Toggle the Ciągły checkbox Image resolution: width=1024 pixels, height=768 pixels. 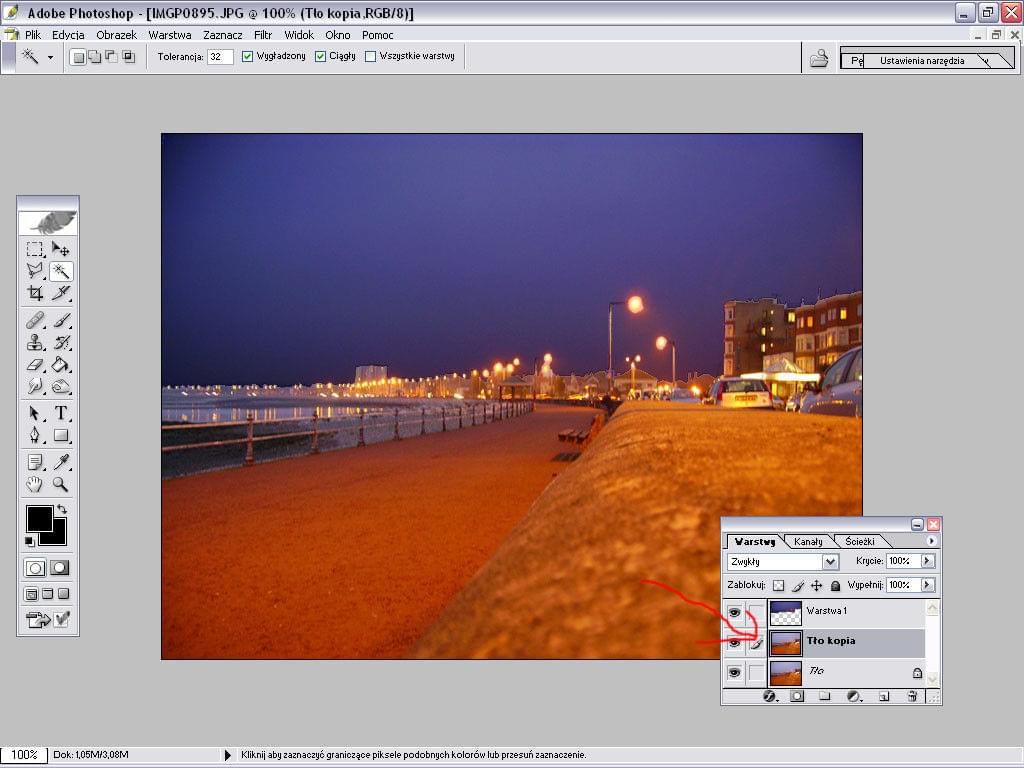click(320, 56)
